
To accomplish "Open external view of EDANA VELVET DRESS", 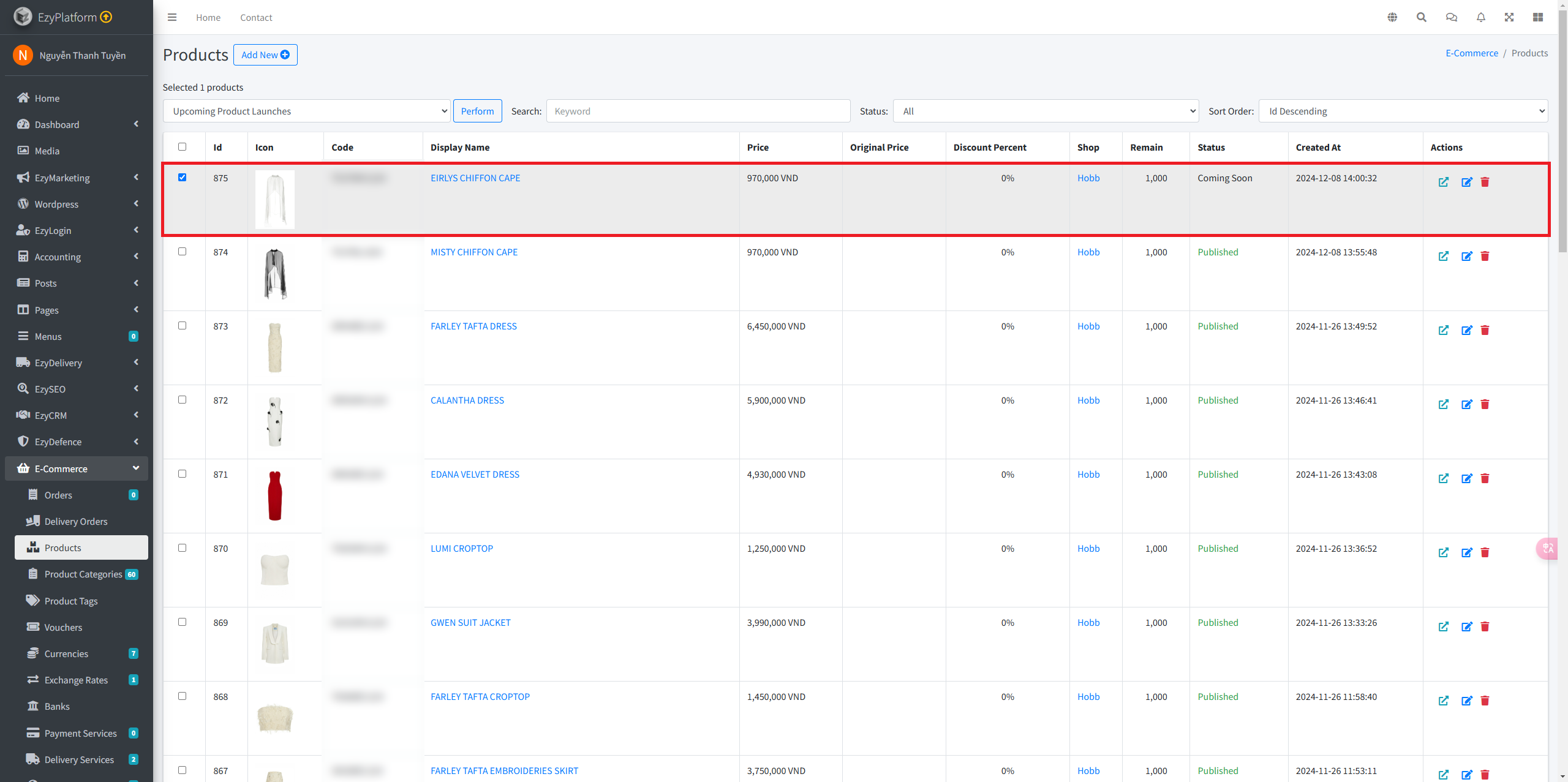I will coord(1444,478).
